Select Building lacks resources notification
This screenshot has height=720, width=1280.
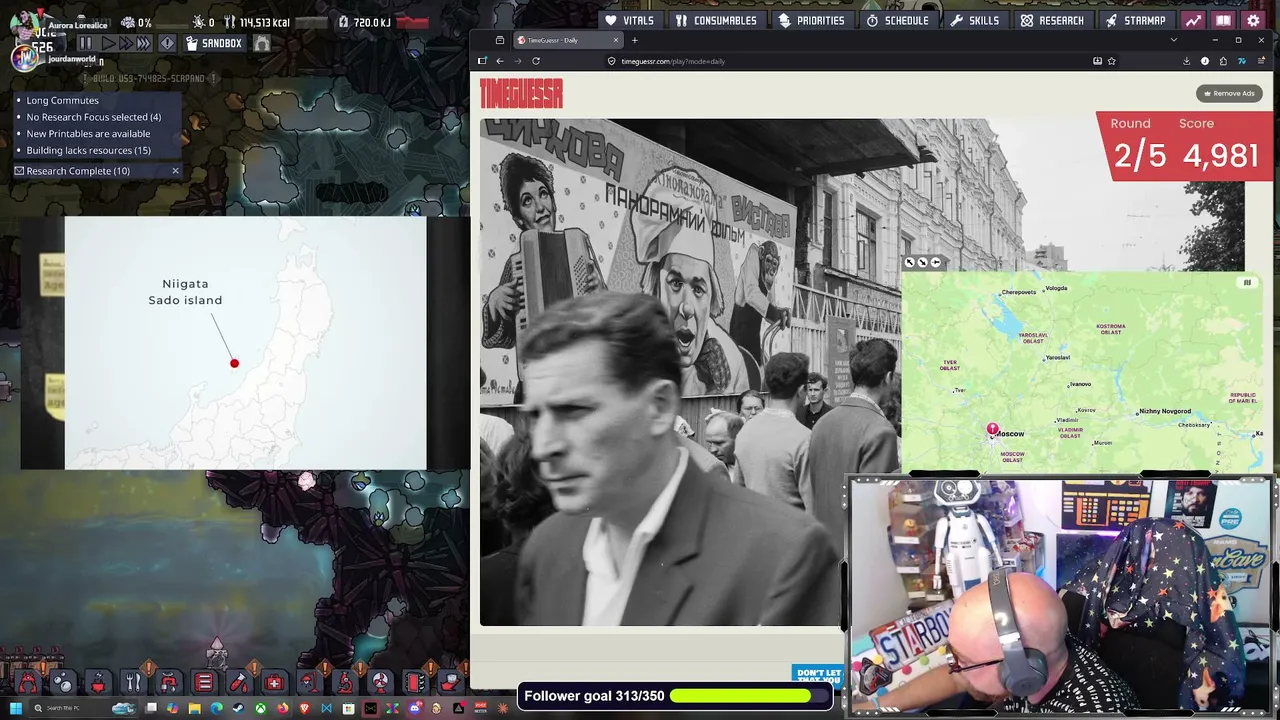(x=88, y=151)
